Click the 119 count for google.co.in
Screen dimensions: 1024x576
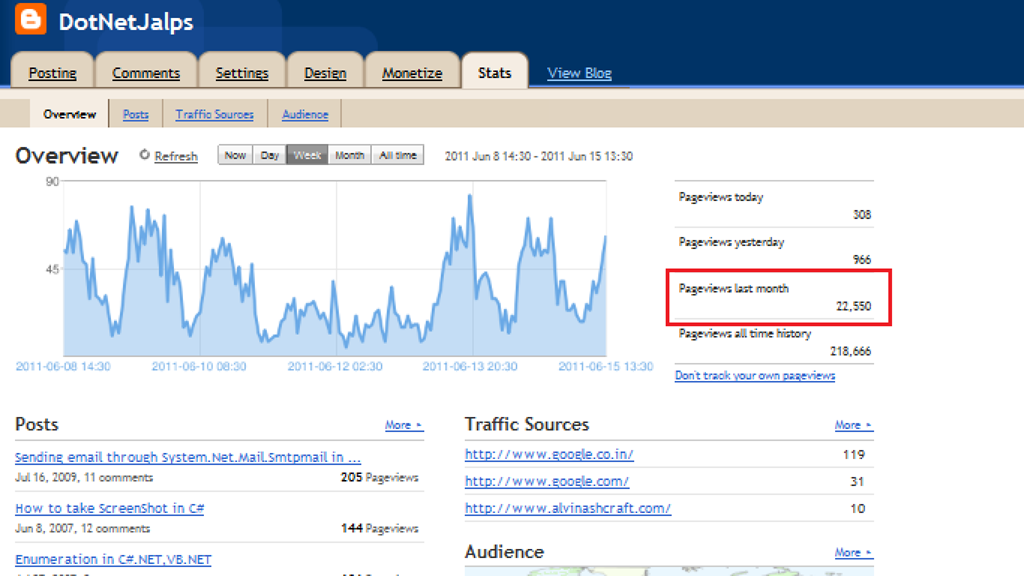tap(854, 455)
